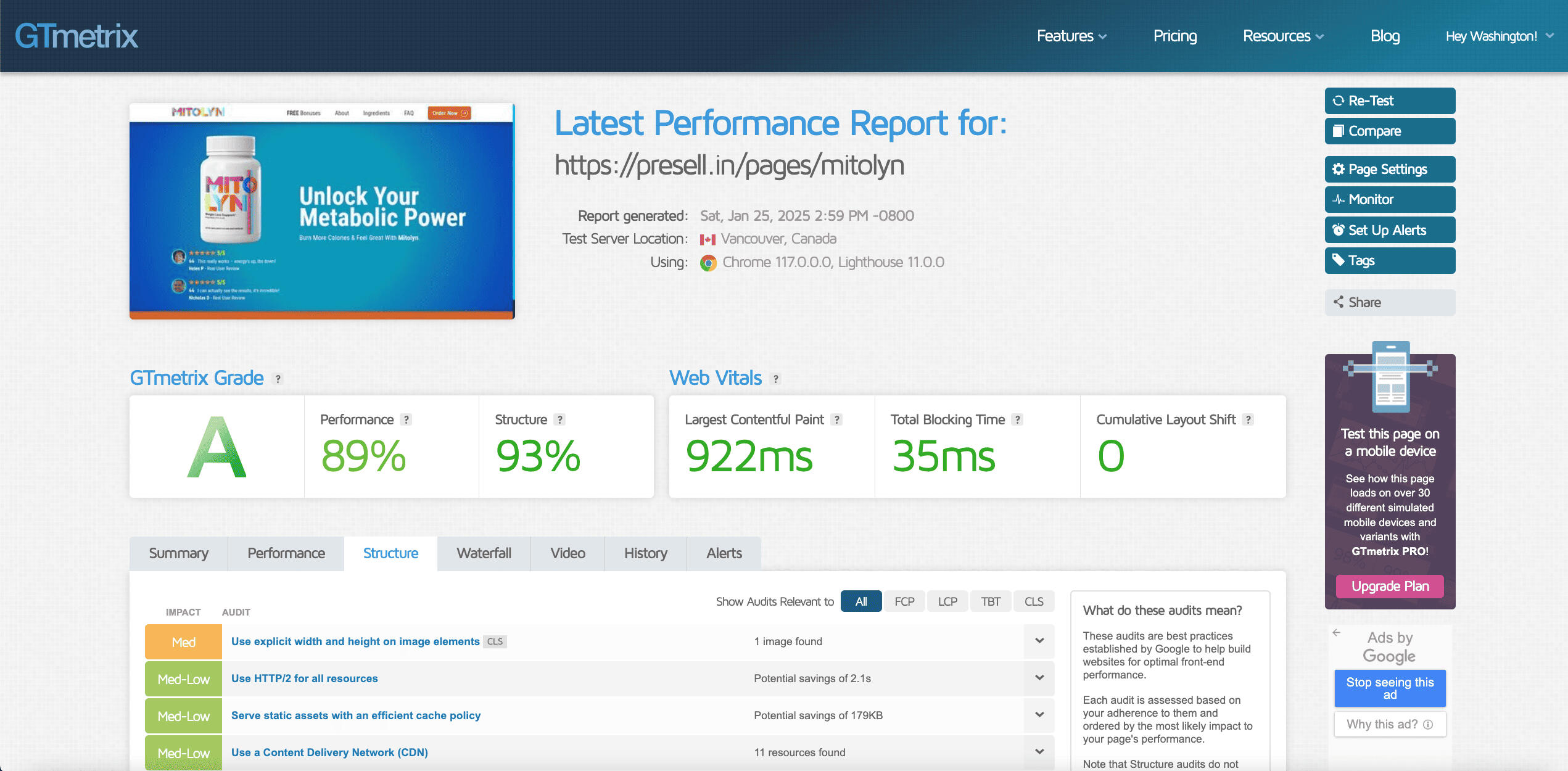Viewport: 1568px width, 771px height.
Task: Filter audits by FCP
Action: pyautogui.click(x=904, y=601)
